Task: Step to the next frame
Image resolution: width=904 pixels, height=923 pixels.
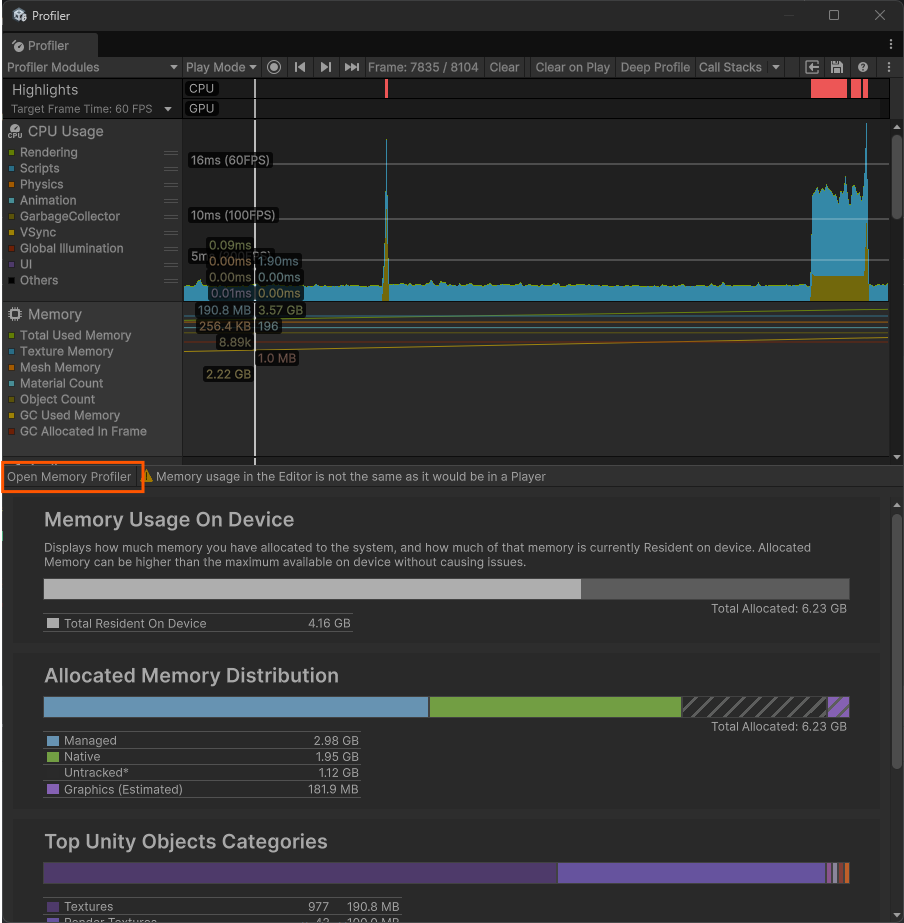Action: tap(326, 67)
